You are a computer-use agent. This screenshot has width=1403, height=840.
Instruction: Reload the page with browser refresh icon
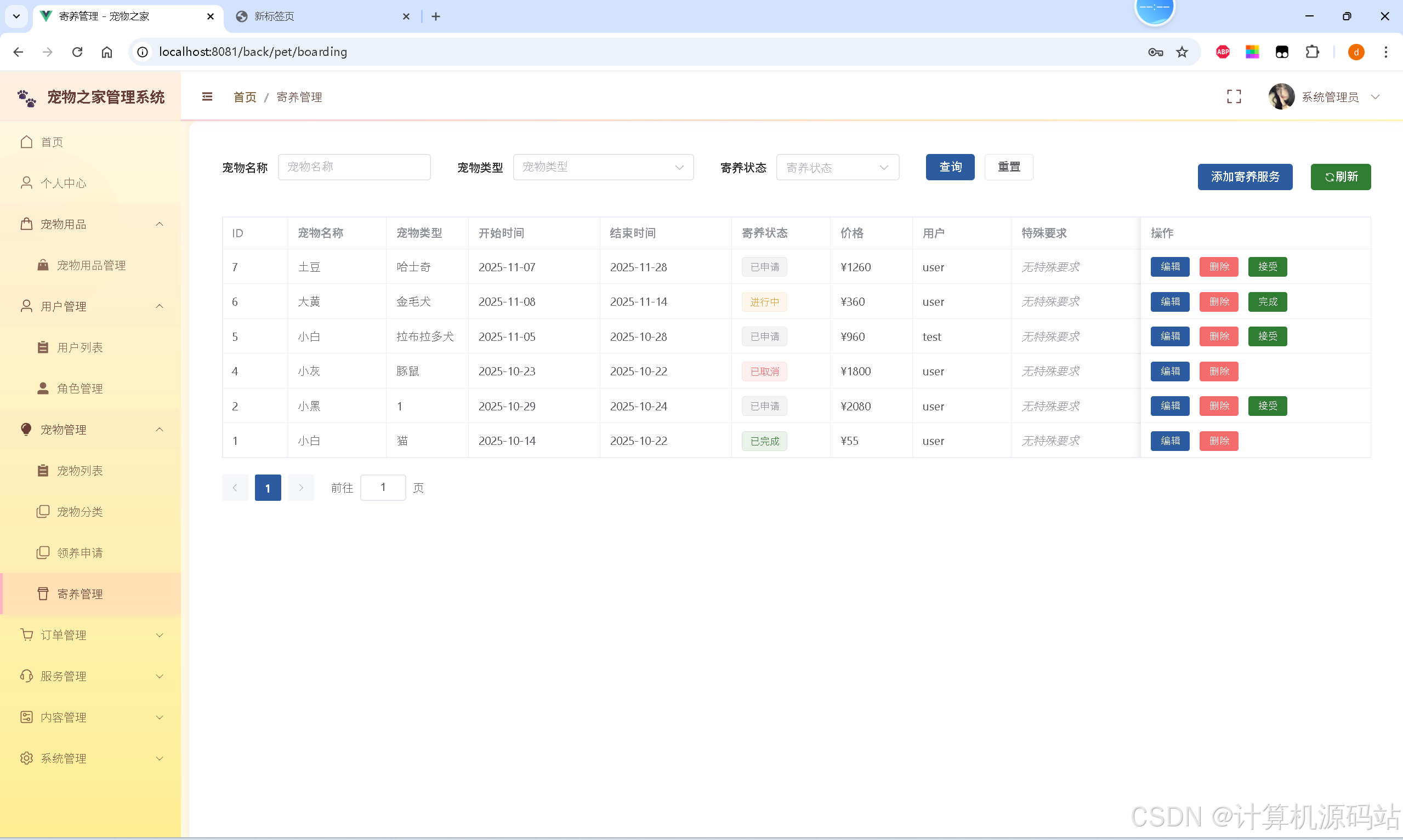pos(77,52)
